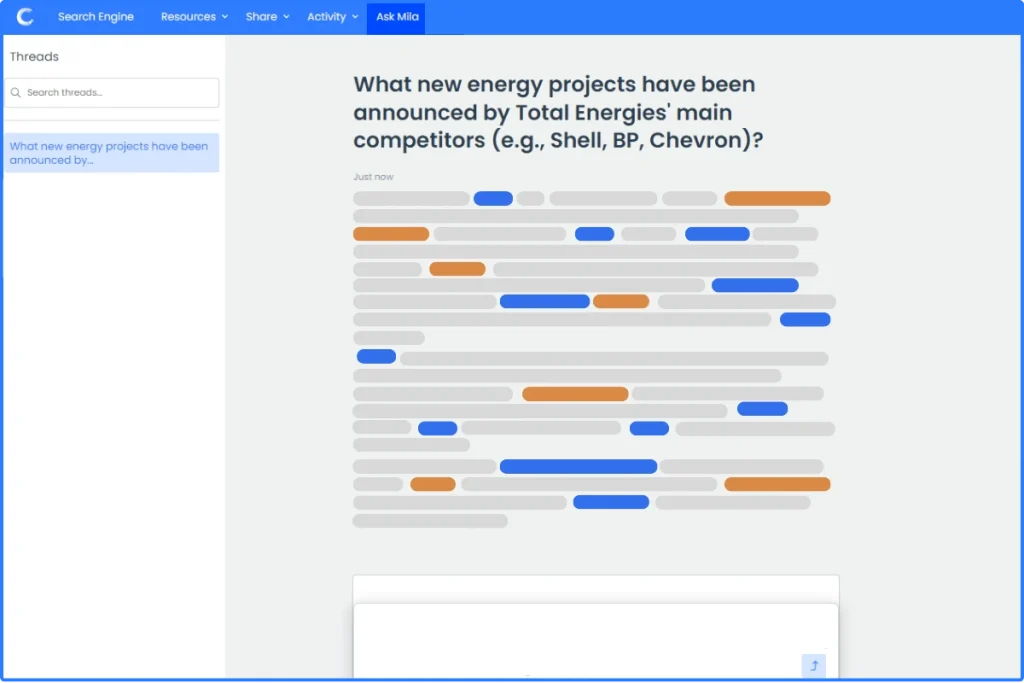Switch to the Ask Mila tab
This screenshot has height=683, width=1024.
[397, 17]
